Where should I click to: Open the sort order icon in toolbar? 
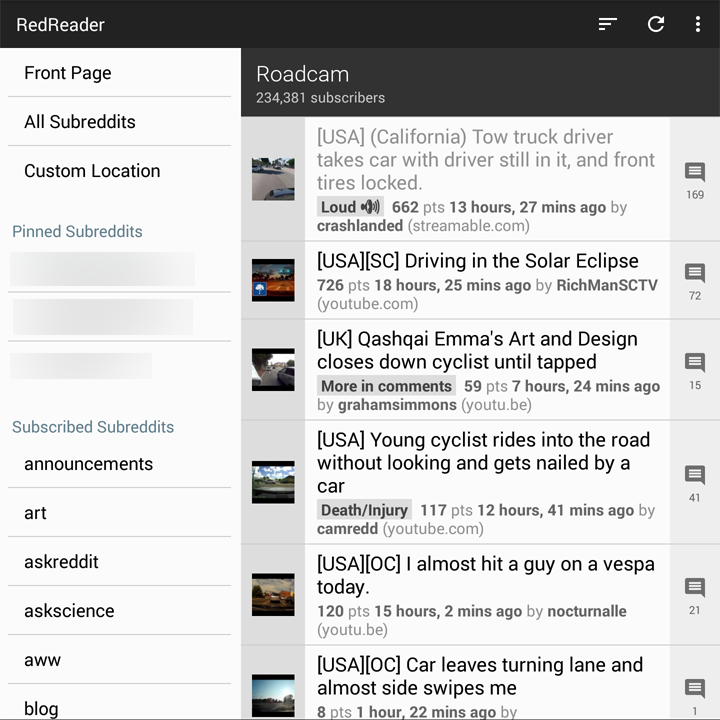608,24
